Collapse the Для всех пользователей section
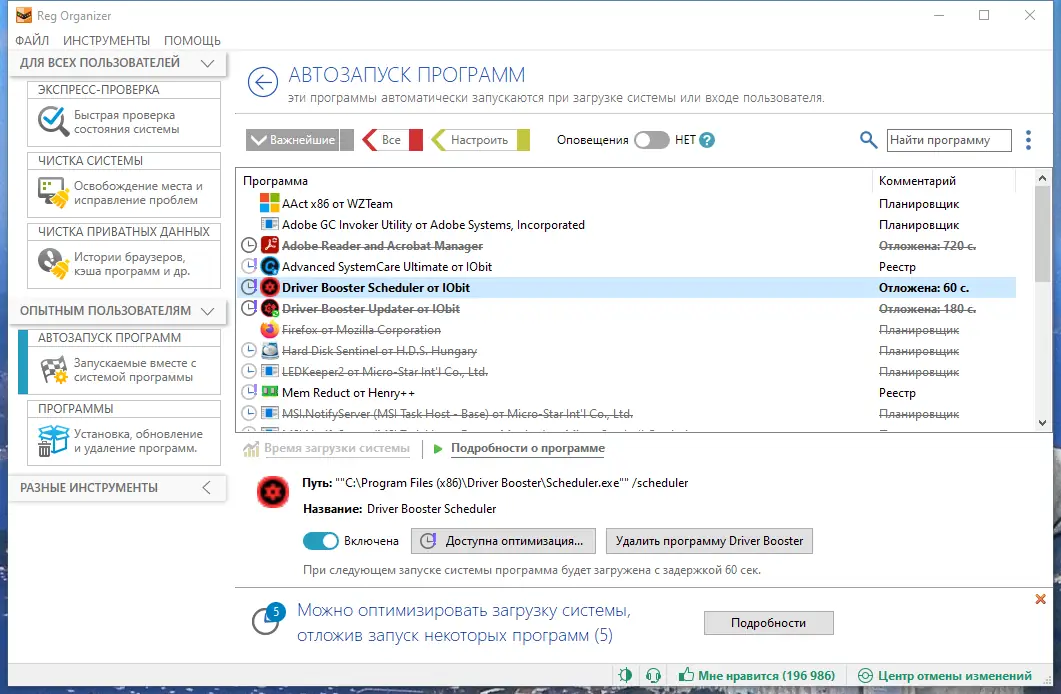Image resolution: width=1061 pixels, height=694 pixels. click(208, 63)
